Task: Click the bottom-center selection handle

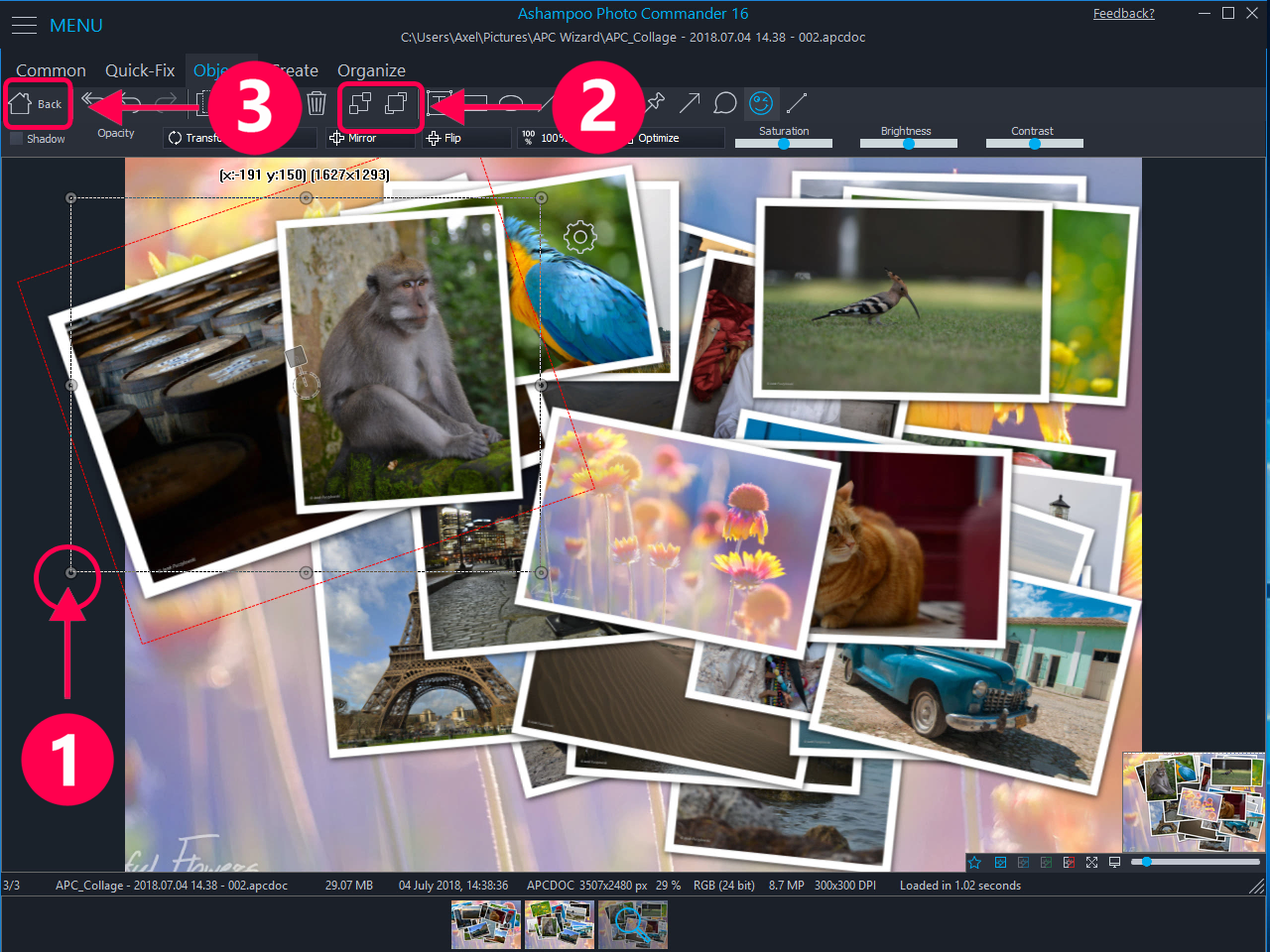Action: pos(306,572)
